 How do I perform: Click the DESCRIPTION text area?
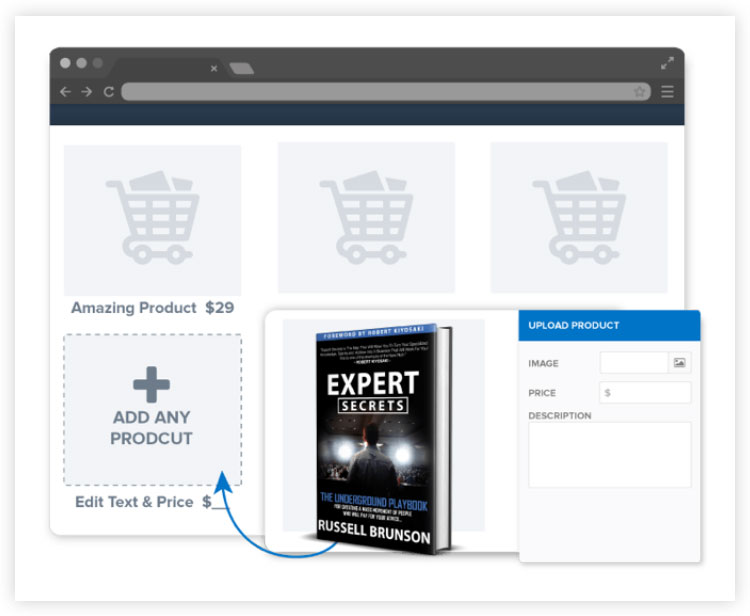(609, 455)
